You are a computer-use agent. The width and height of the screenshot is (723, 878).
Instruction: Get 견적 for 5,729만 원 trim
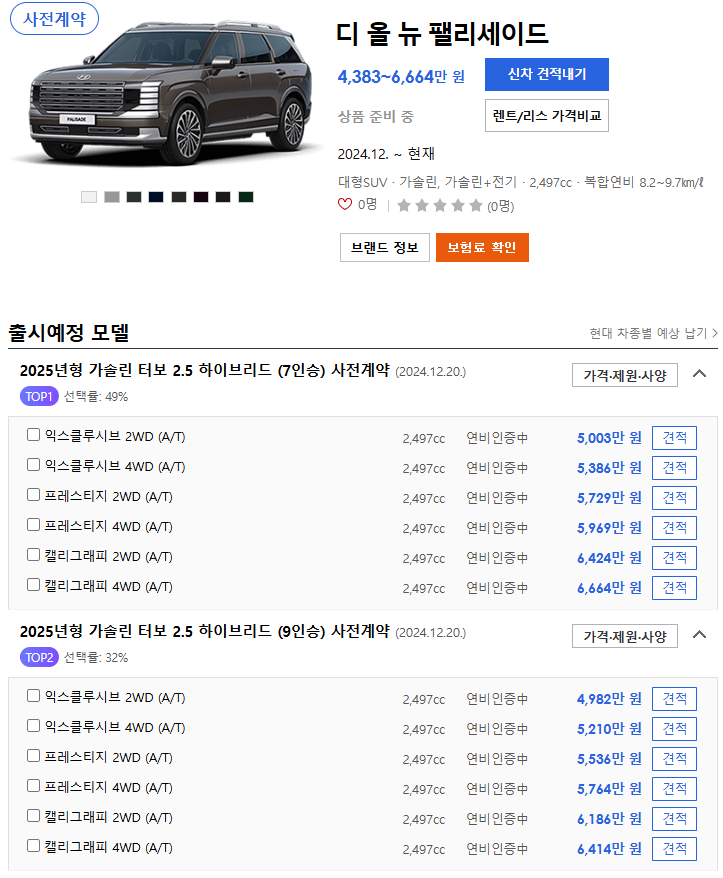coord(674,498)
